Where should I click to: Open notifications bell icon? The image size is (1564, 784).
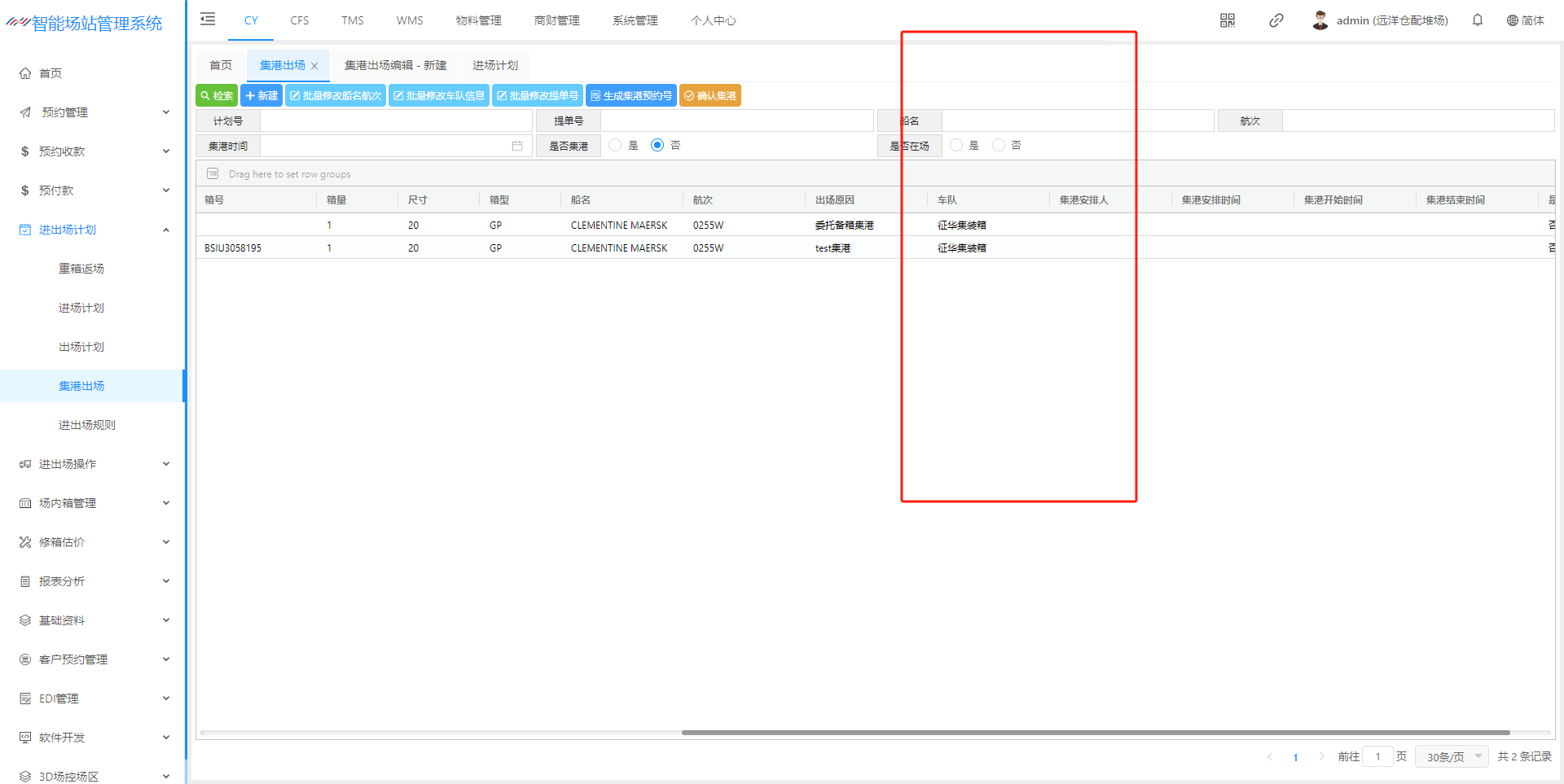[1477, 20]
